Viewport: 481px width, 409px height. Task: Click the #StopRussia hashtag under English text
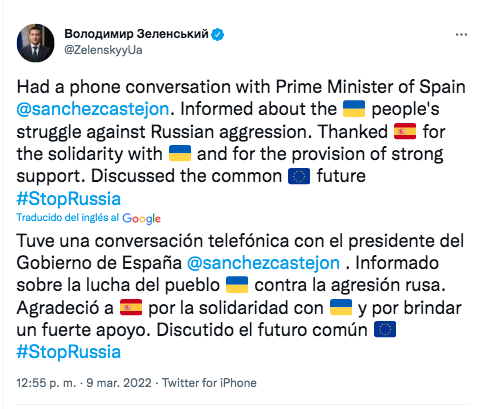pyautogui.click(x=68, y=199)
